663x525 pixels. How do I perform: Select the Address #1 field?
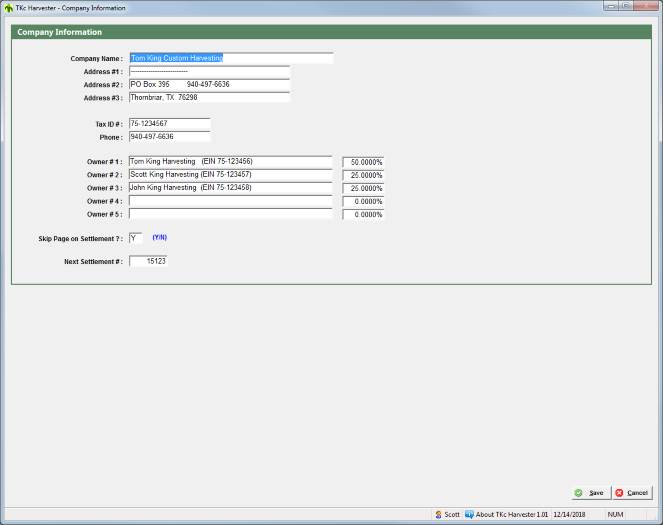pyautogui.click(x=208, y=72)
